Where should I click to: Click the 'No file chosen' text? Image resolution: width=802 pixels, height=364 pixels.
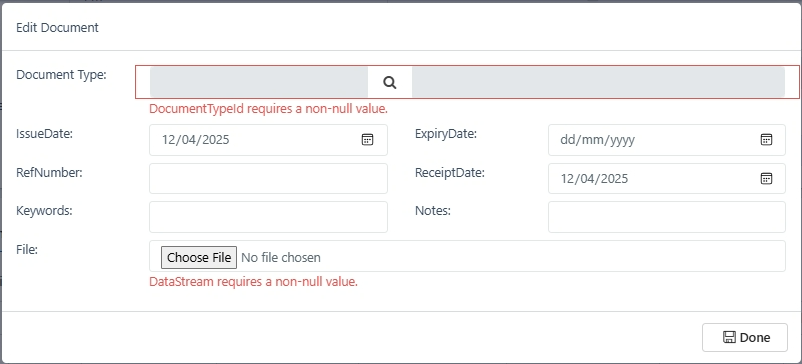coord(281,257)
